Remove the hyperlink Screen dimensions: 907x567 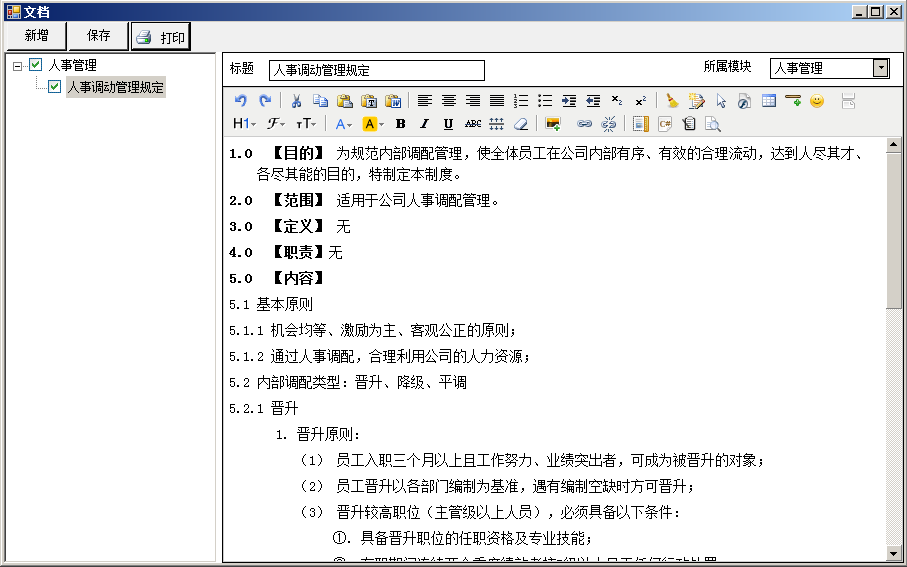[609, 124]
